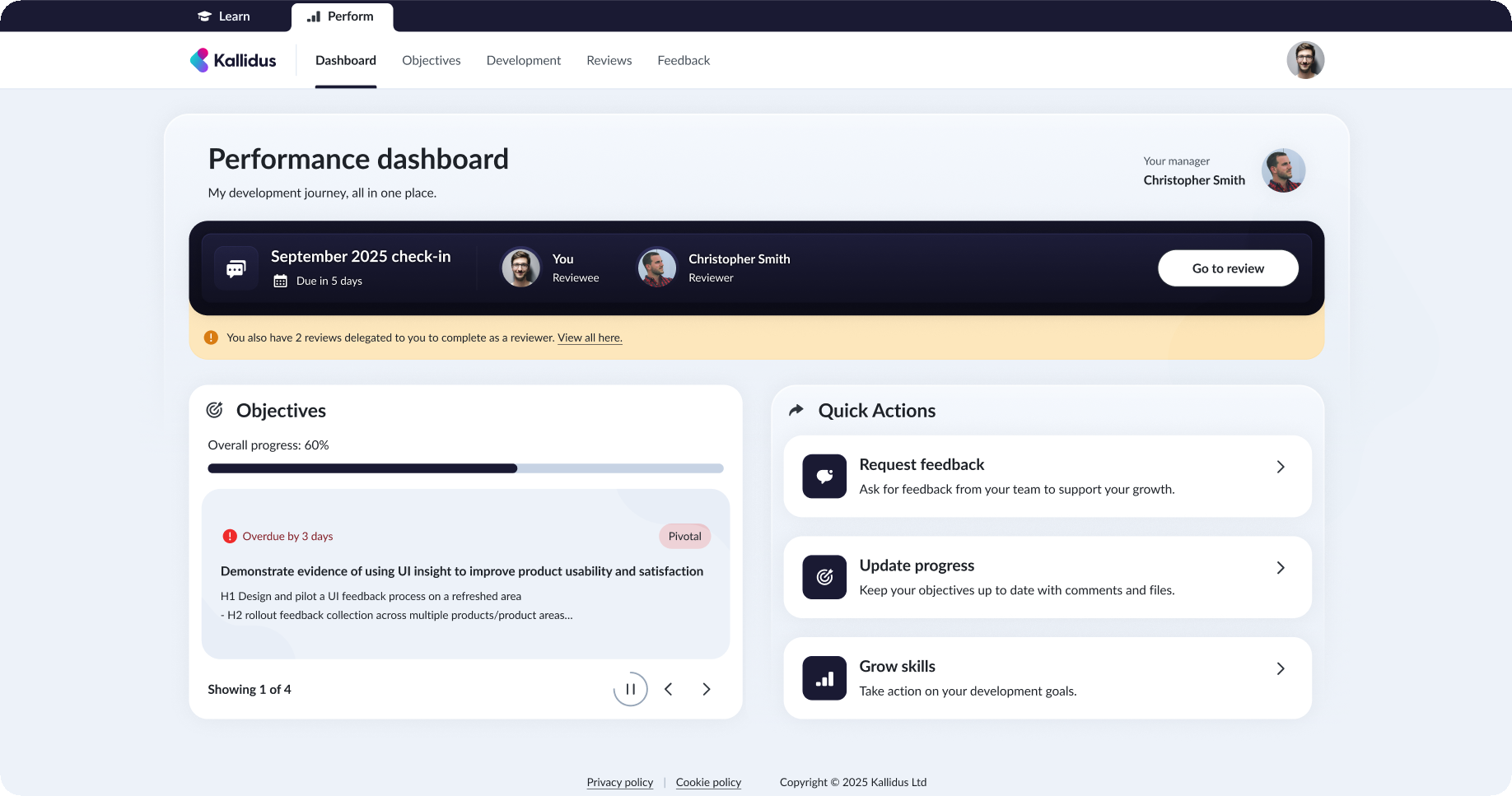This screenshot has width=1512, height=796.
Task: Go to previous objective in carousel
Action: (669, 689)
